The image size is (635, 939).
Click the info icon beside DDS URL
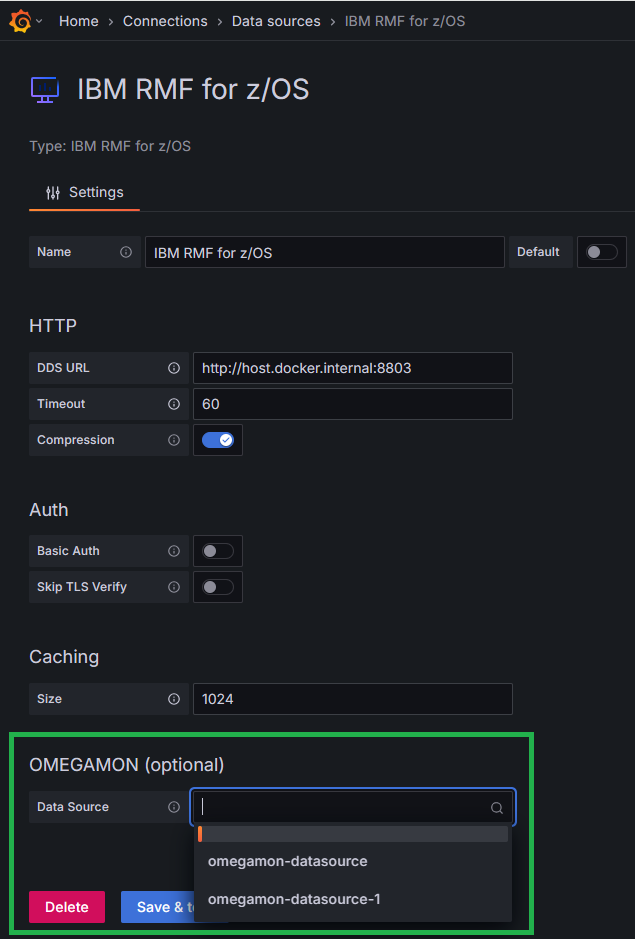tap(174, 368)
